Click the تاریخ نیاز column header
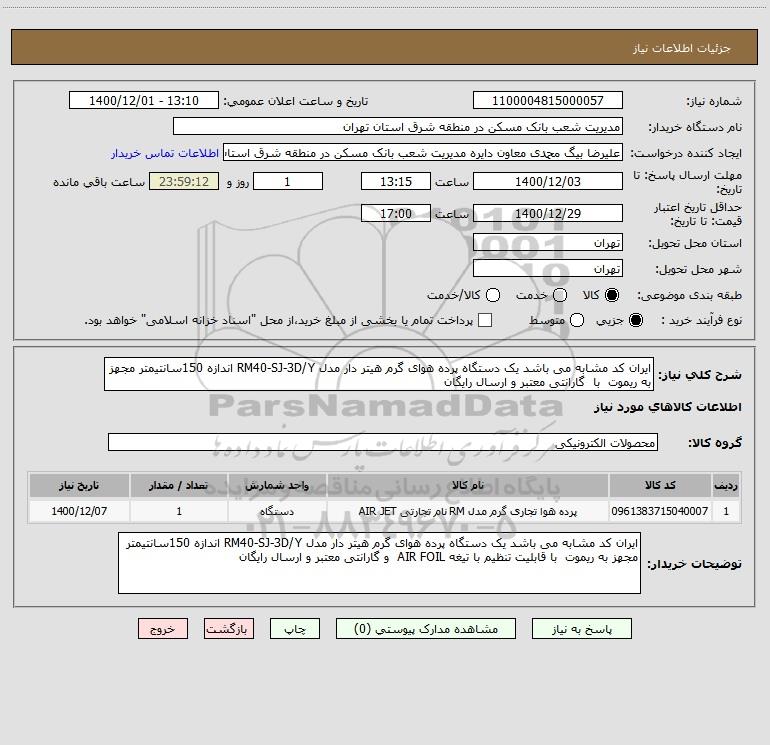The height and width of the screenshot is (745, 770). [x=79, y=485]
